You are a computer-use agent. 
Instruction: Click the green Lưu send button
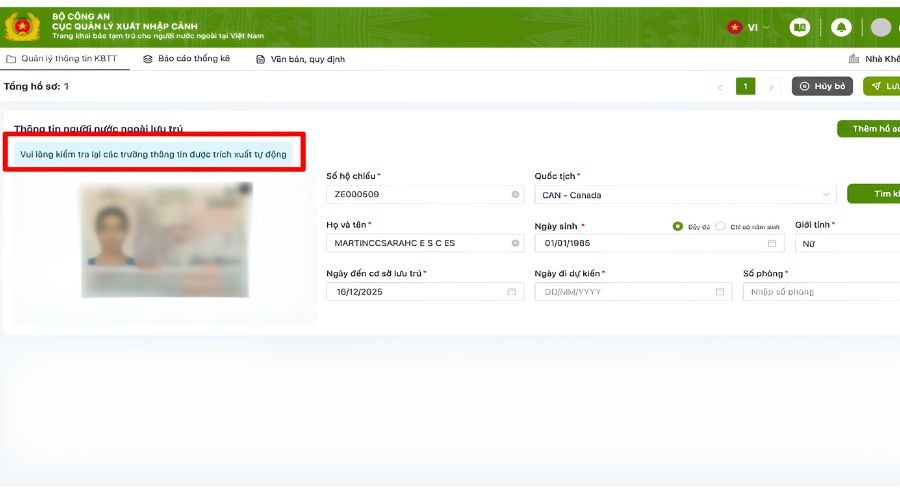coord(882,86)
